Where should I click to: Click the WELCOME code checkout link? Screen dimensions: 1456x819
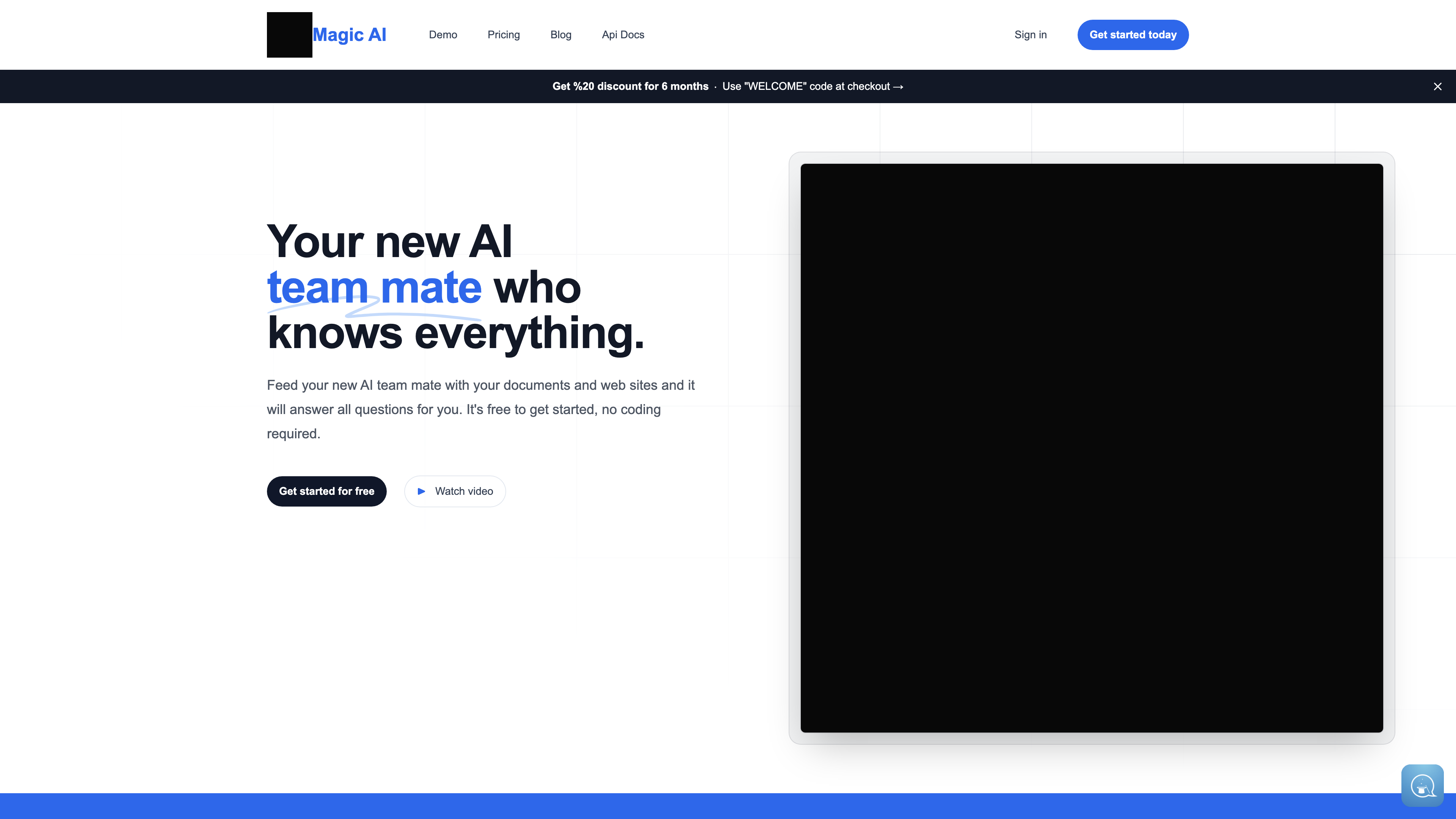coord(810,86)
